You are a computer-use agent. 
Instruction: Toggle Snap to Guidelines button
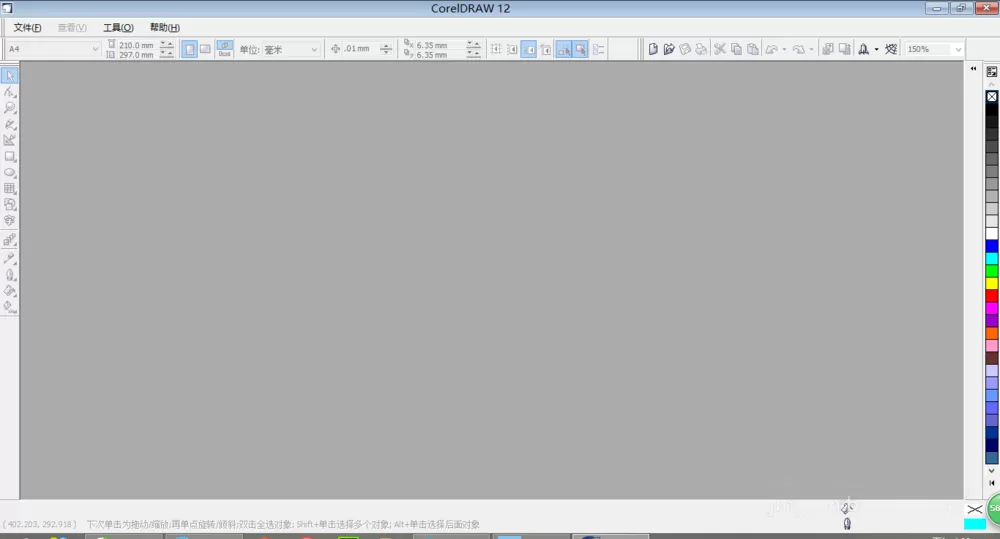(512, 49)
